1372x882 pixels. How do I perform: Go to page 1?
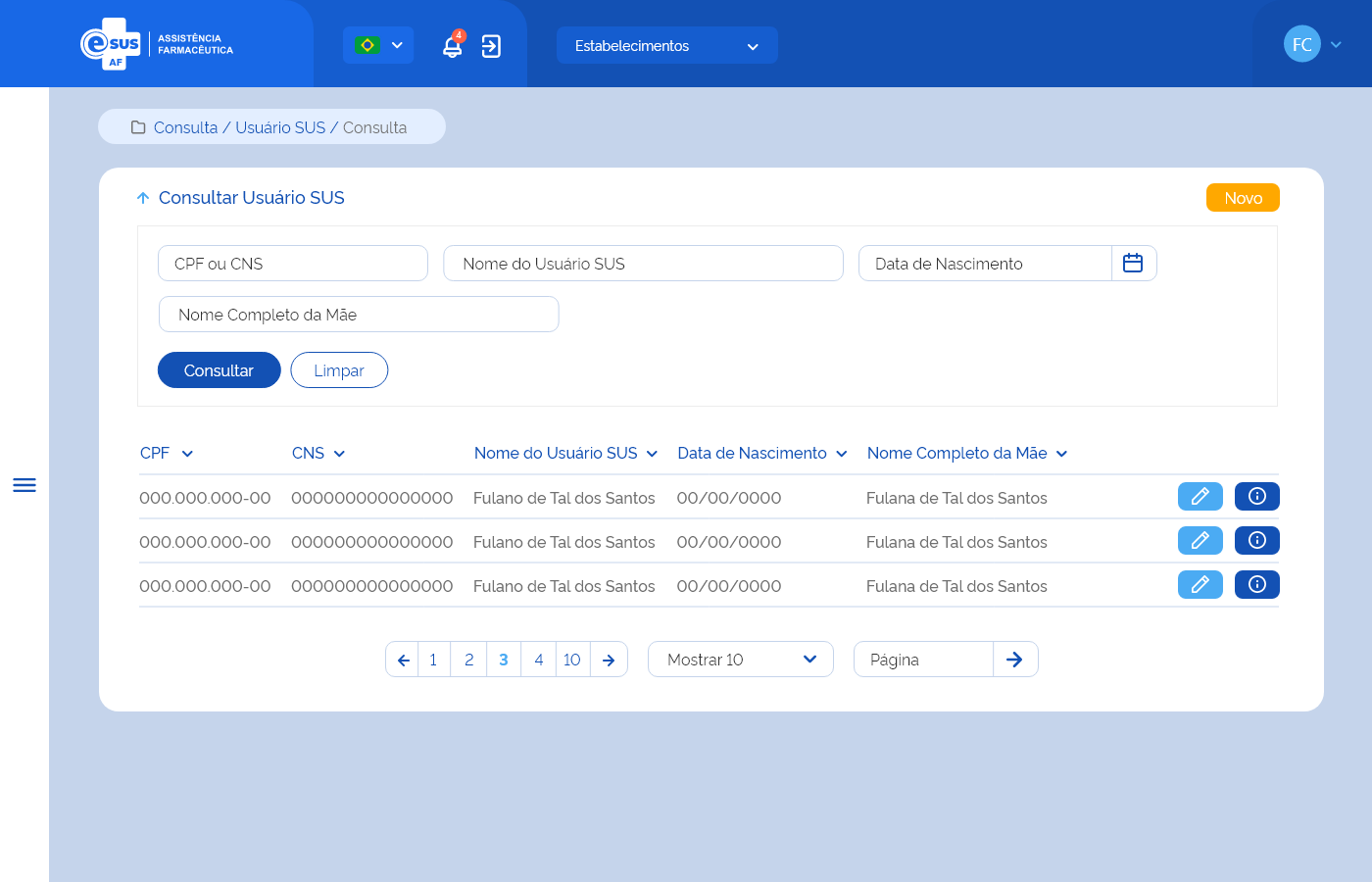(434, 660)
